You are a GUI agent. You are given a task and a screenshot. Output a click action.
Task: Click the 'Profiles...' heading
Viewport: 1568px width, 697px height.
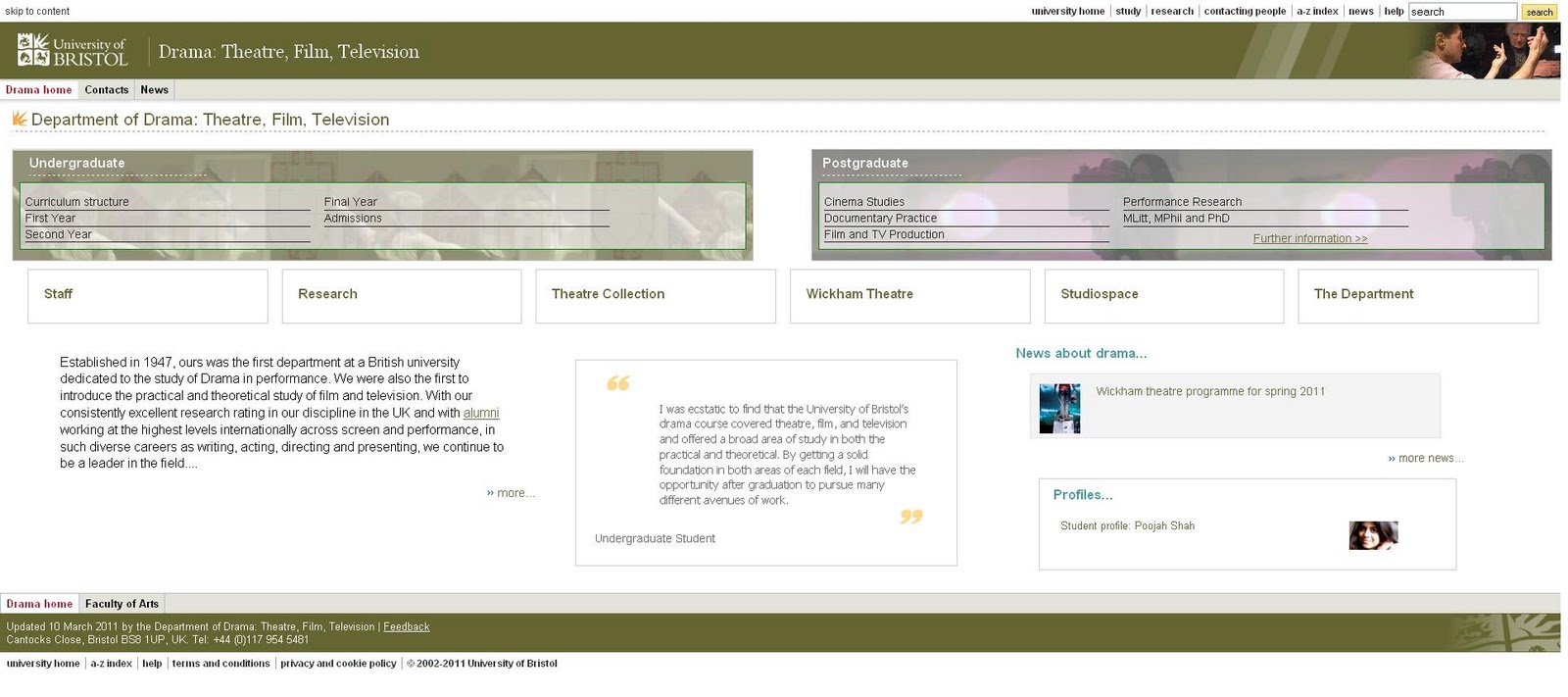pyautogui.click(x=1083, y=495)
